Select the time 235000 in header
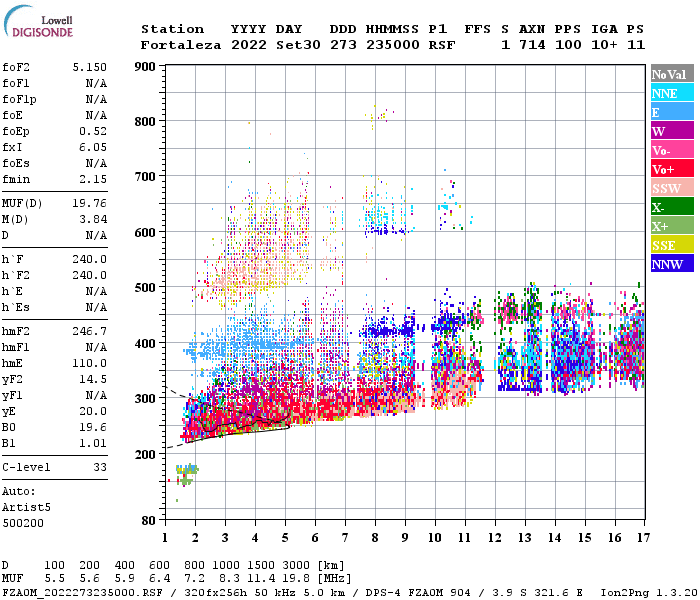This screenshot has width=700, height=600. [393, 45]
